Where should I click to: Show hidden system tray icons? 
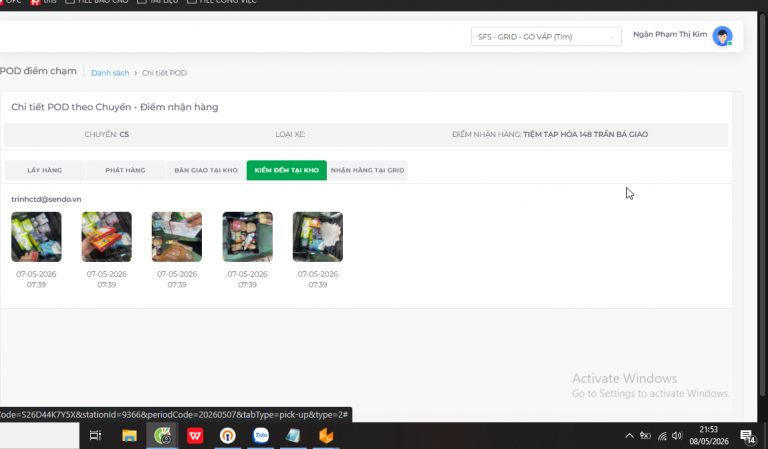pos(629,436)
